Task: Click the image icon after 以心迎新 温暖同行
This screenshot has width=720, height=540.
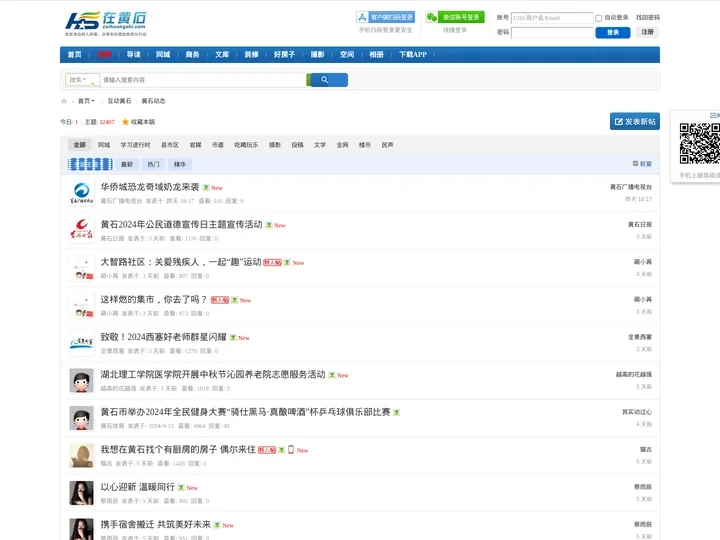Action: [181, 488]
